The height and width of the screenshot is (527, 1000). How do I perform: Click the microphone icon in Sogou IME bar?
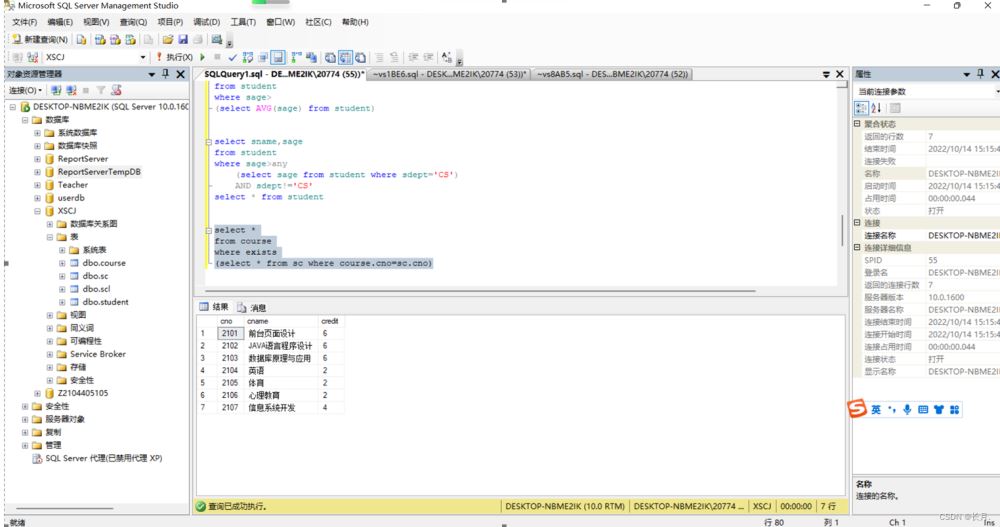907,410
